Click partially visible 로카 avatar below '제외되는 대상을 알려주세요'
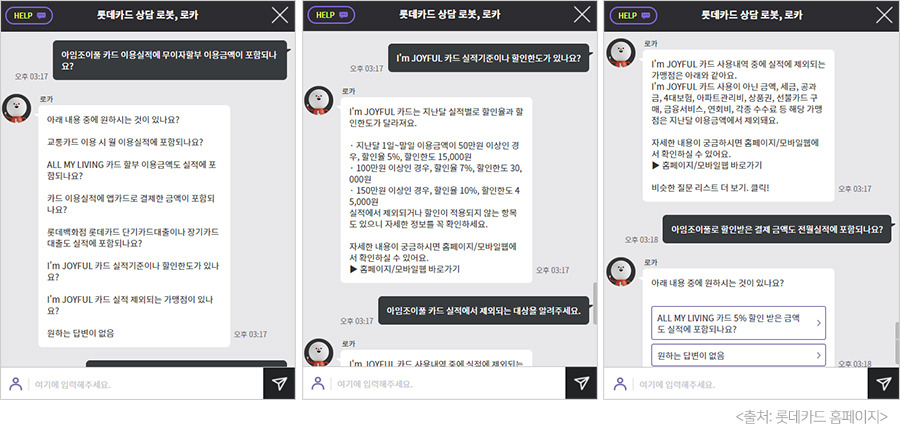This screenshot has width=900, height=435. 319,352
